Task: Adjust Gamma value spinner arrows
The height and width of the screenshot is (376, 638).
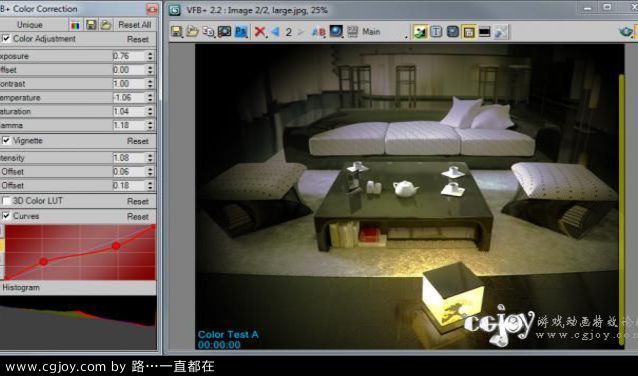Action: [151, 125]
